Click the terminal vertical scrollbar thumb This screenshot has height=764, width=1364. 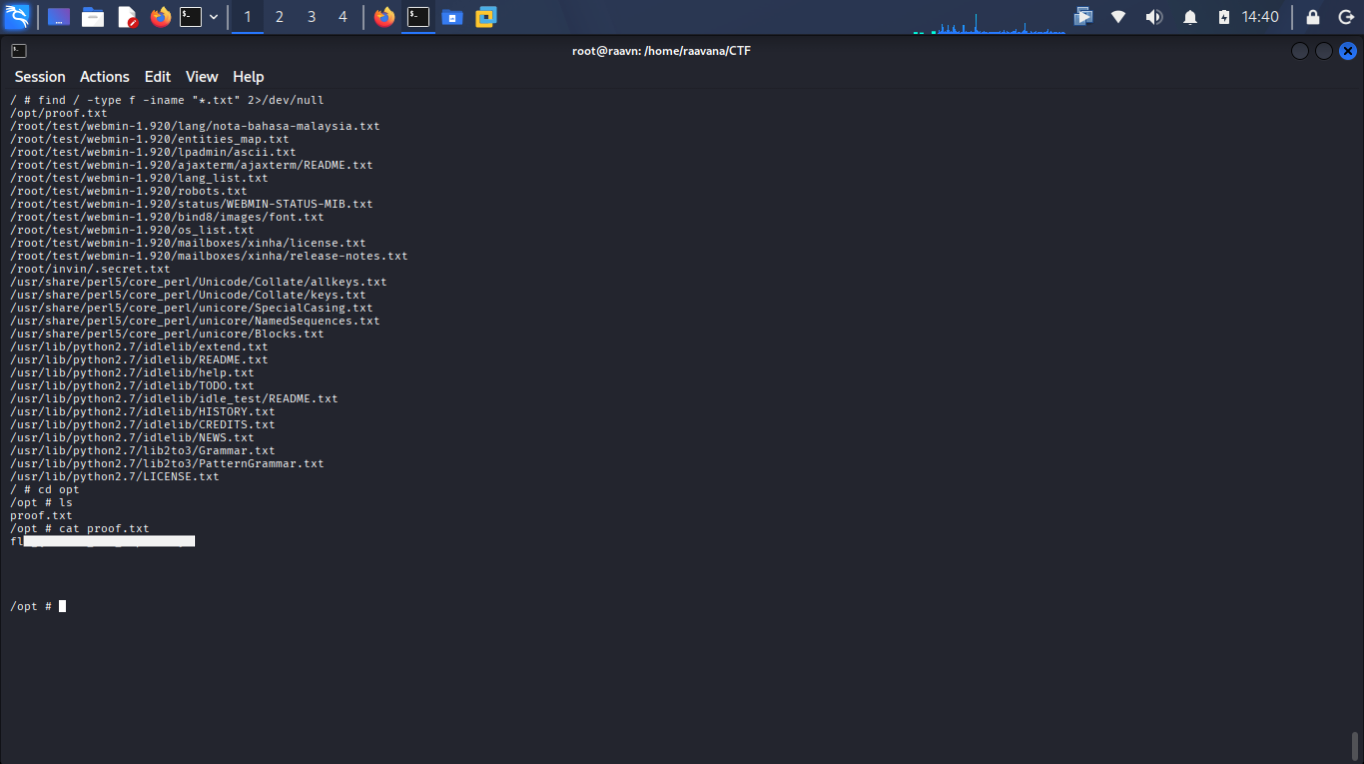1355,746
